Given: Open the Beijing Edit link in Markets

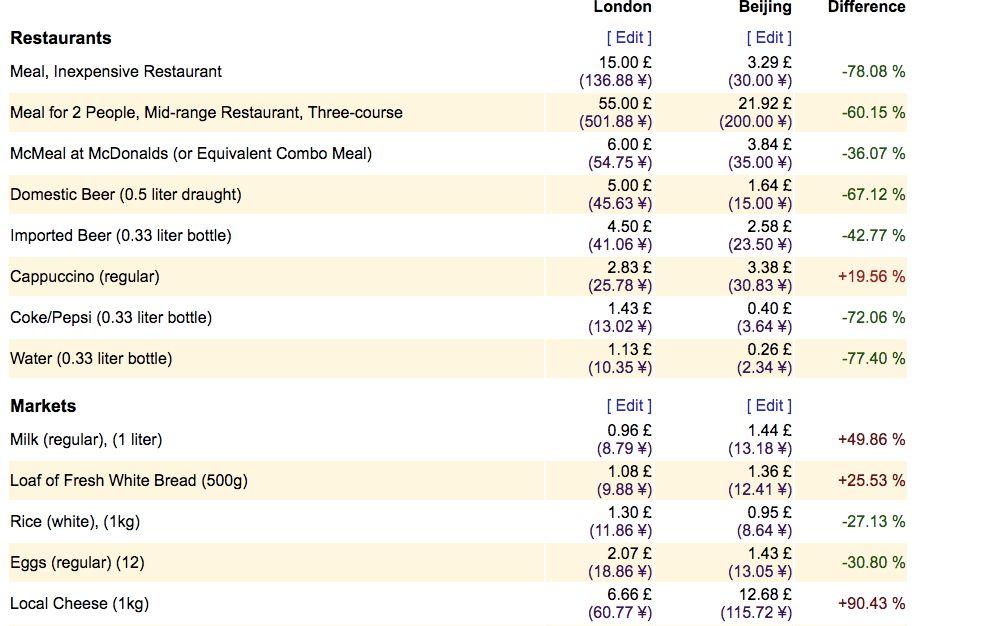Looking at the screenshot, I should tap(769, 405).
